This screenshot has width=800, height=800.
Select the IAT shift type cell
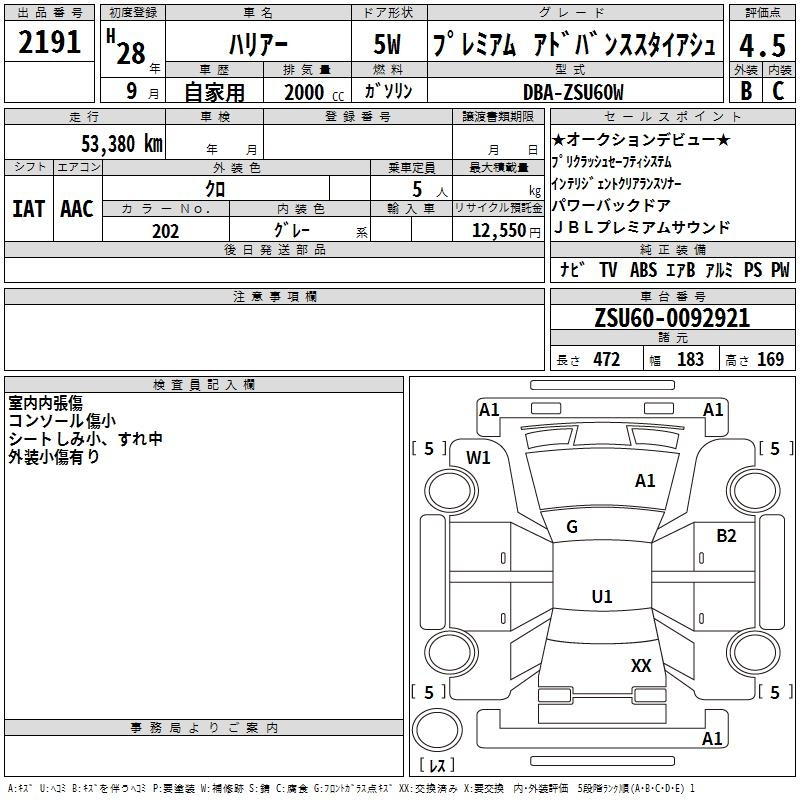[x=28, y=208]
